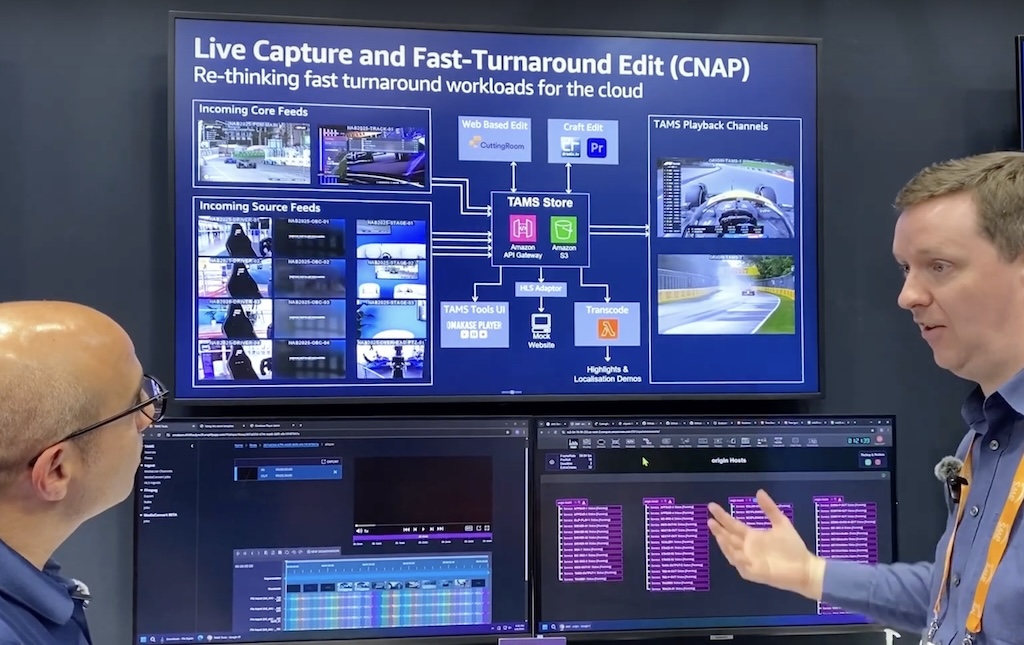Mute the Omakase player volume icon
Screen dimensions: 1024x645
pos(359,531)
